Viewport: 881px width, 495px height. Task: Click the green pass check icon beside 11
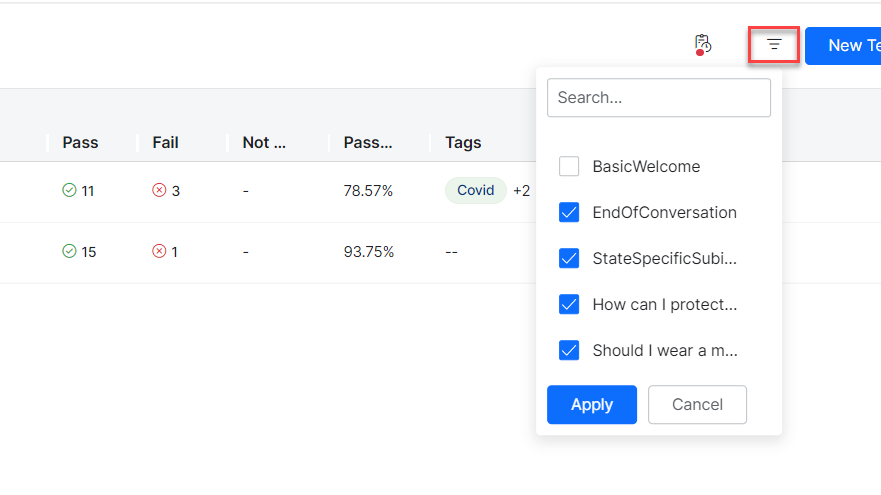pos(69,190)
